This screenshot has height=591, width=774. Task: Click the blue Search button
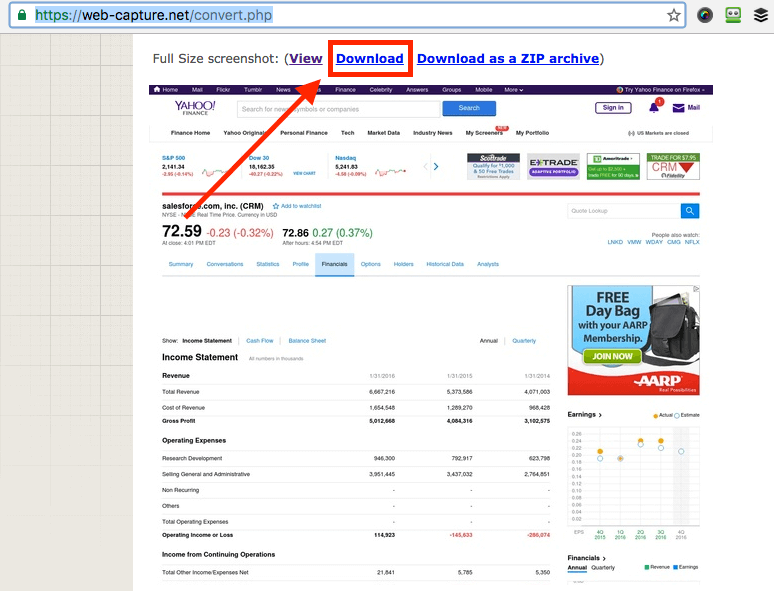point(469,108)
